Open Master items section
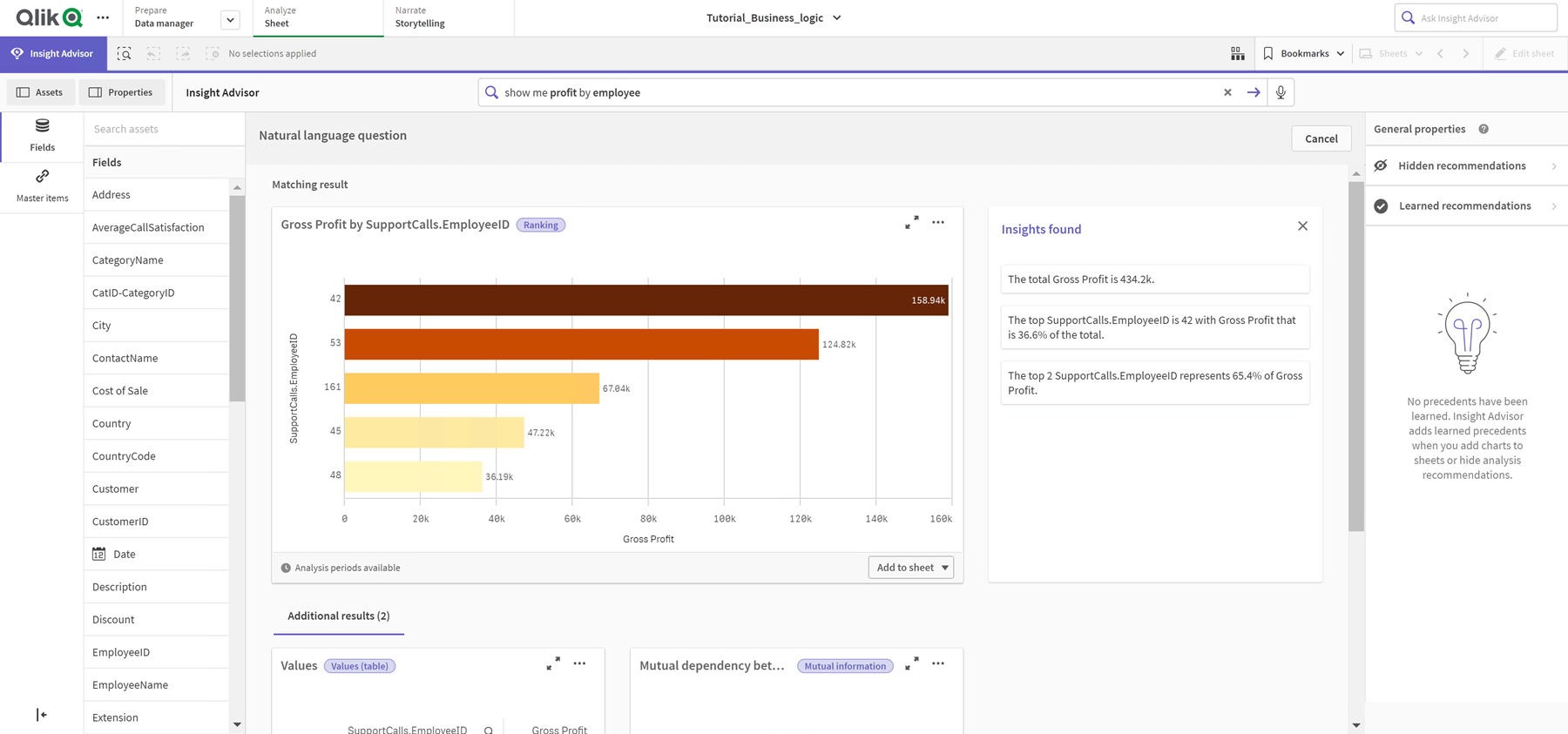Viewport: 1568px width, 734px height. click(x=42, y=185)
